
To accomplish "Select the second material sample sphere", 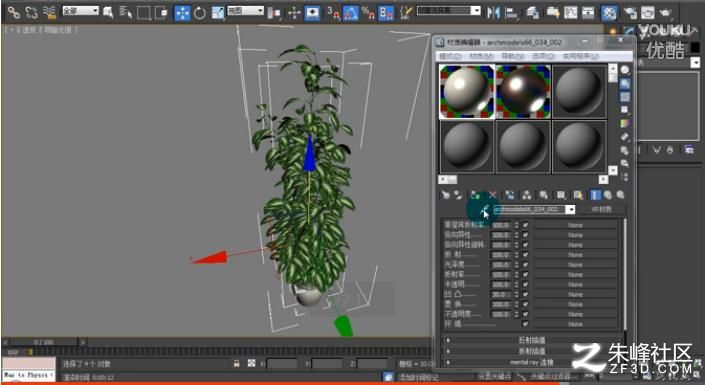I will click(x=523, y=91).
